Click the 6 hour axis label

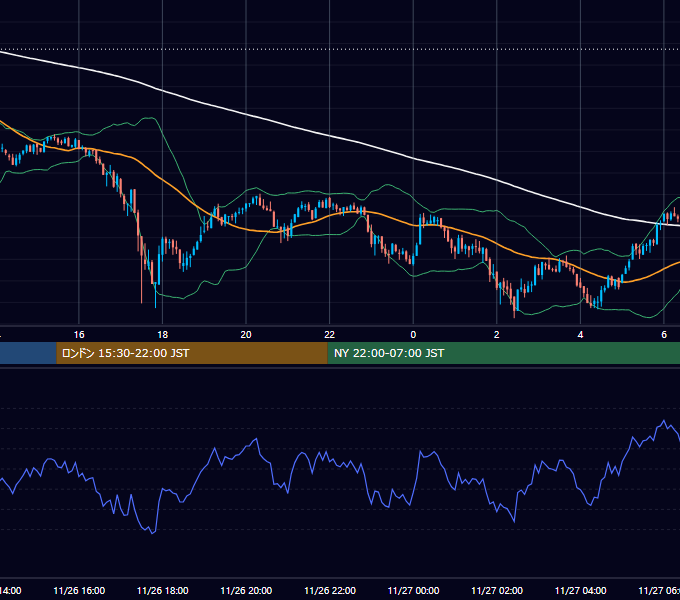tap(664, 335)
